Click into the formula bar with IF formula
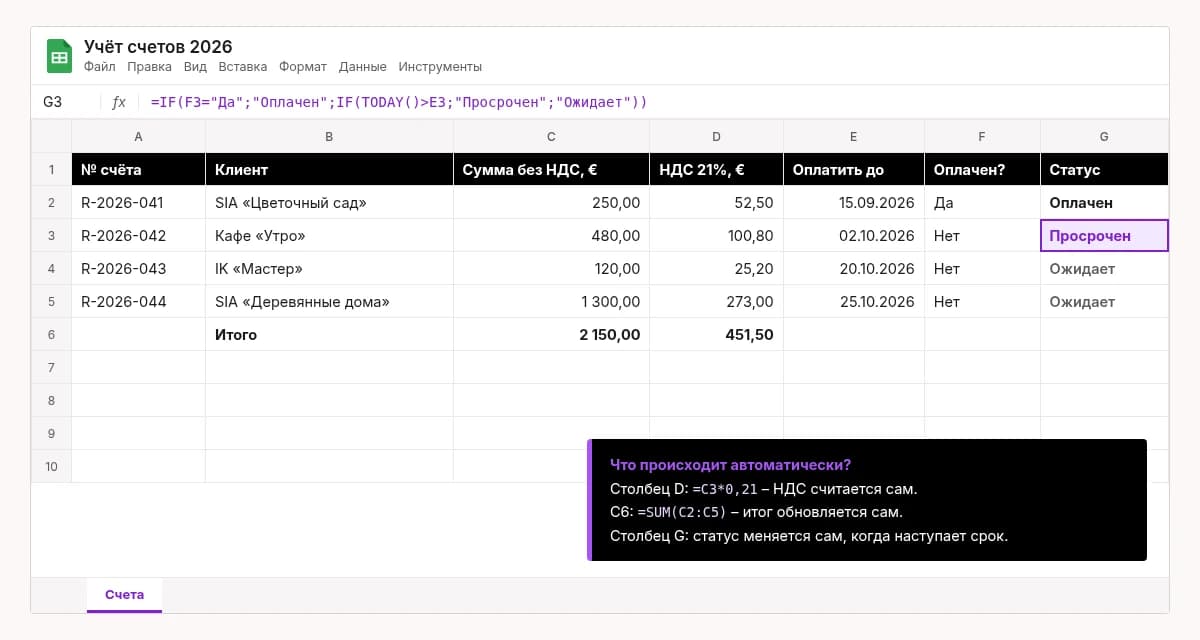The width and height of the screenshot is (1200, 640). (x=399, y=102)
